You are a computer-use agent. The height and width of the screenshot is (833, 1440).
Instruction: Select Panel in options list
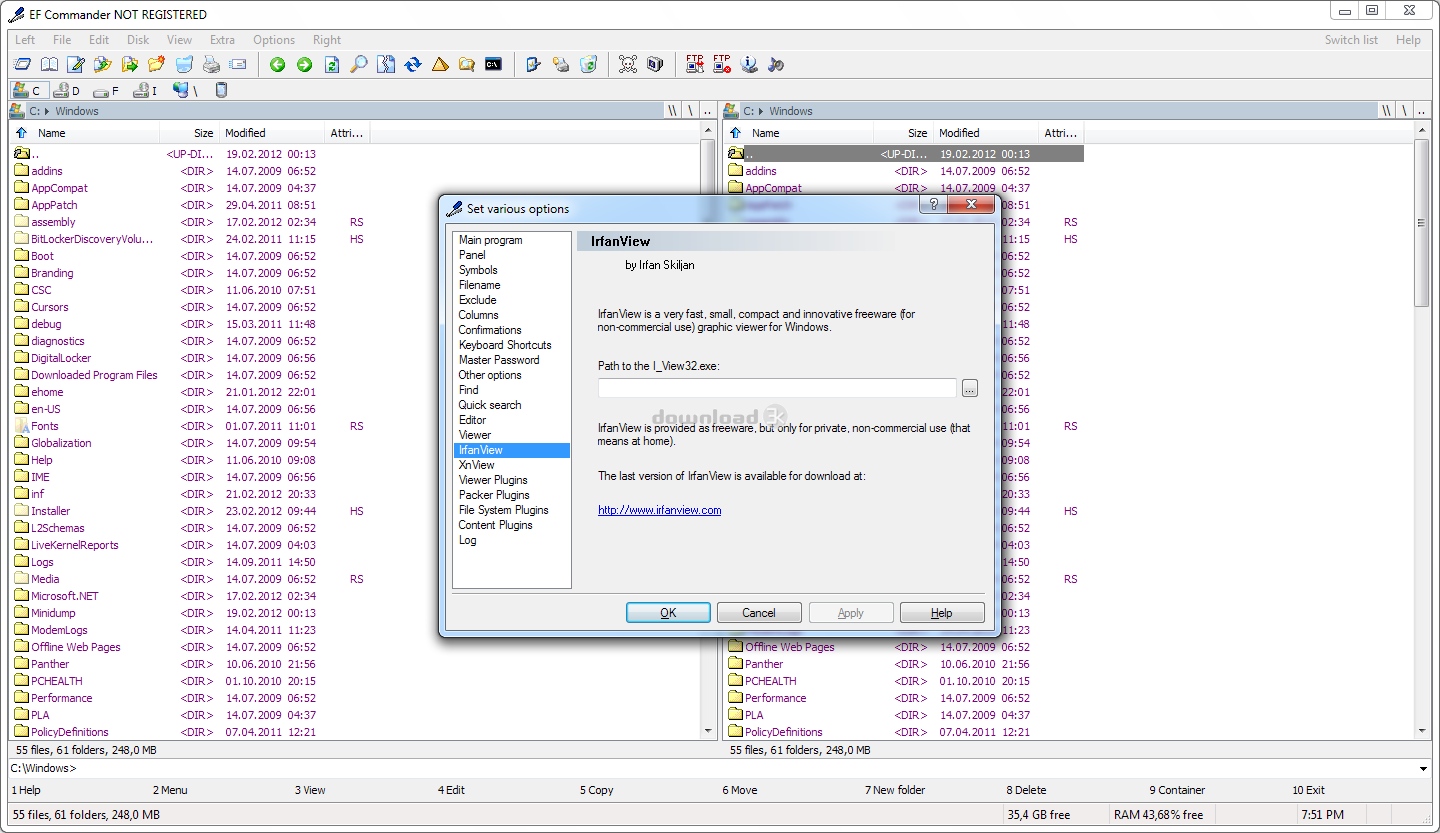click(x=472, y=255)
